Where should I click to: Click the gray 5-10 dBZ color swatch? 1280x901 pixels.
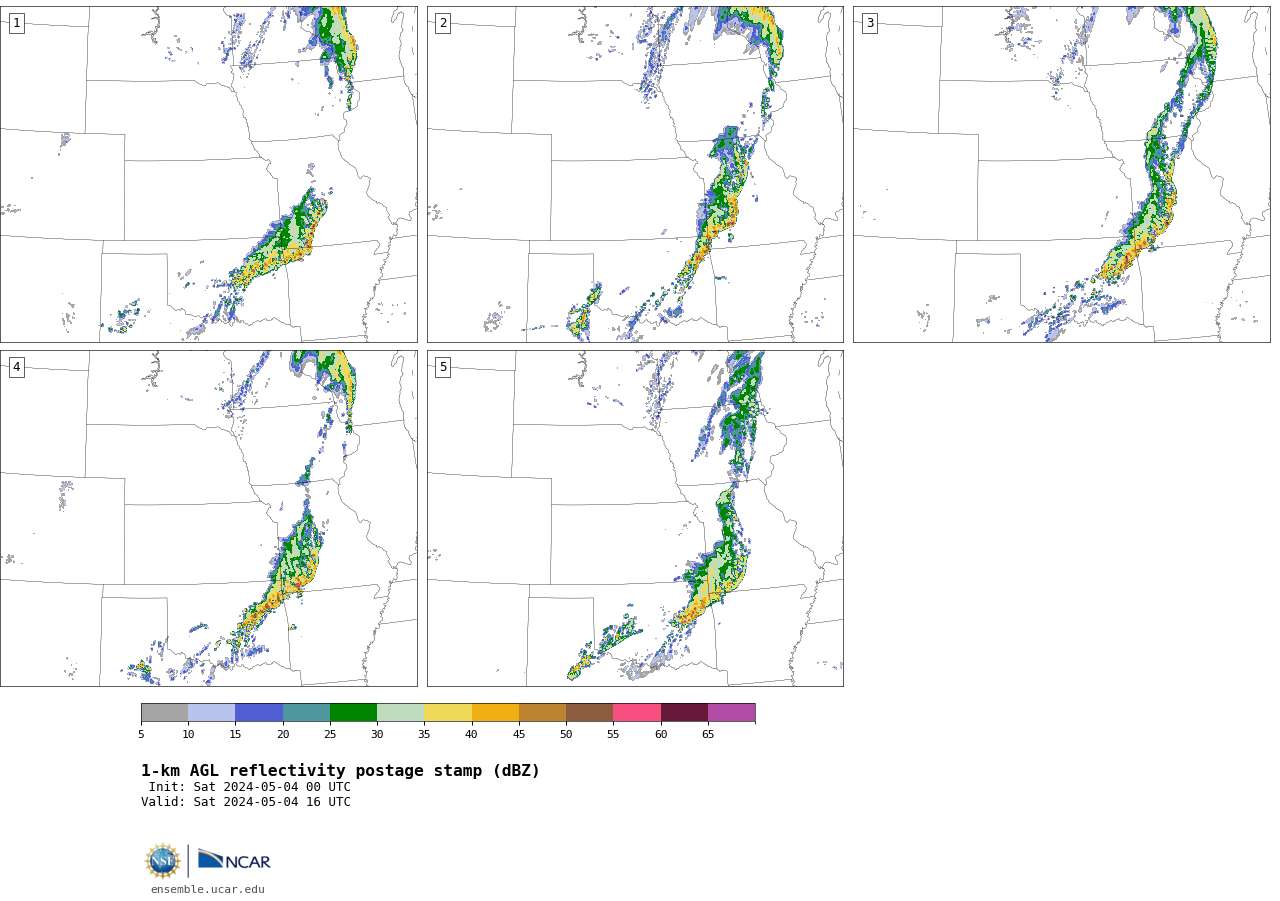164,712
